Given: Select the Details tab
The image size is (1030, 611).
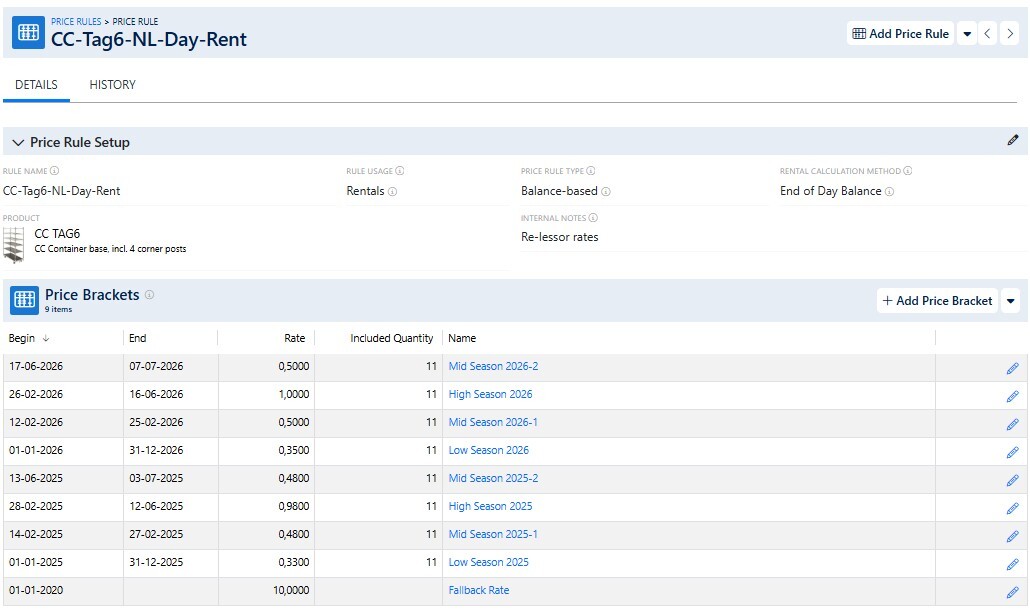Looking at the screenshot, I should [36, 85].
